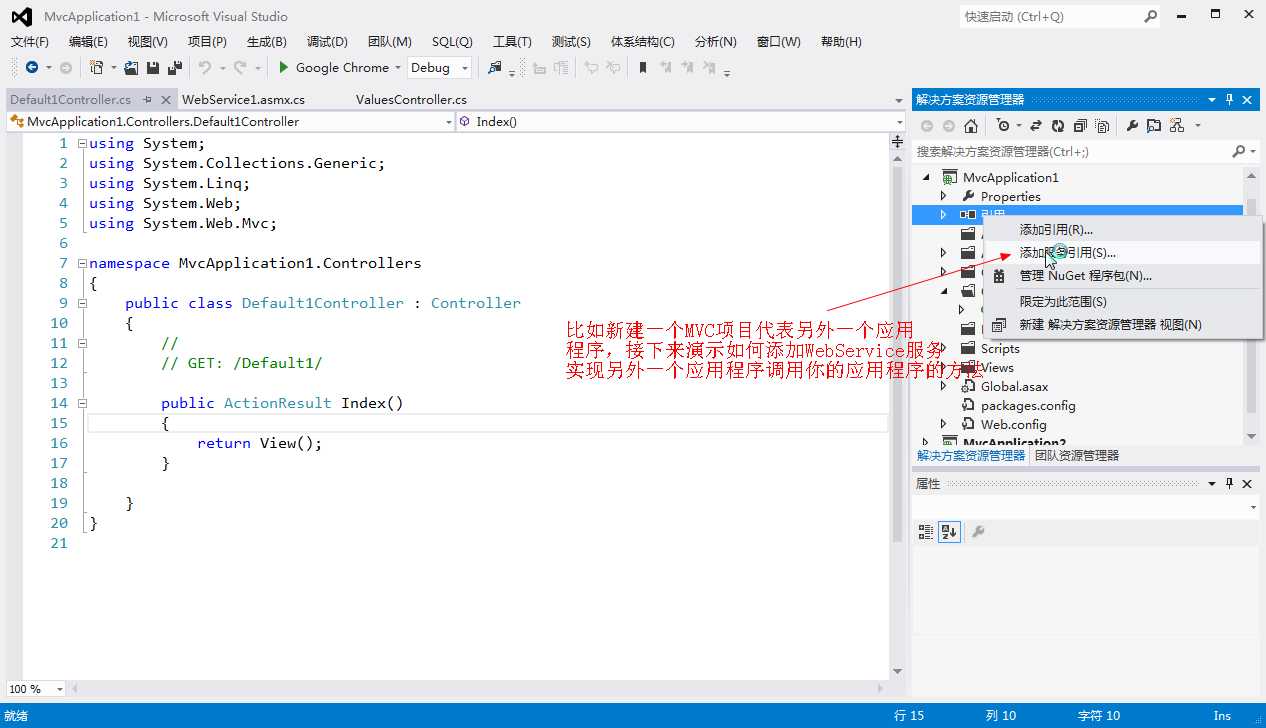Open the 文件(F) menu
This screenshot has height=728, width=1266.
(30, 42)
